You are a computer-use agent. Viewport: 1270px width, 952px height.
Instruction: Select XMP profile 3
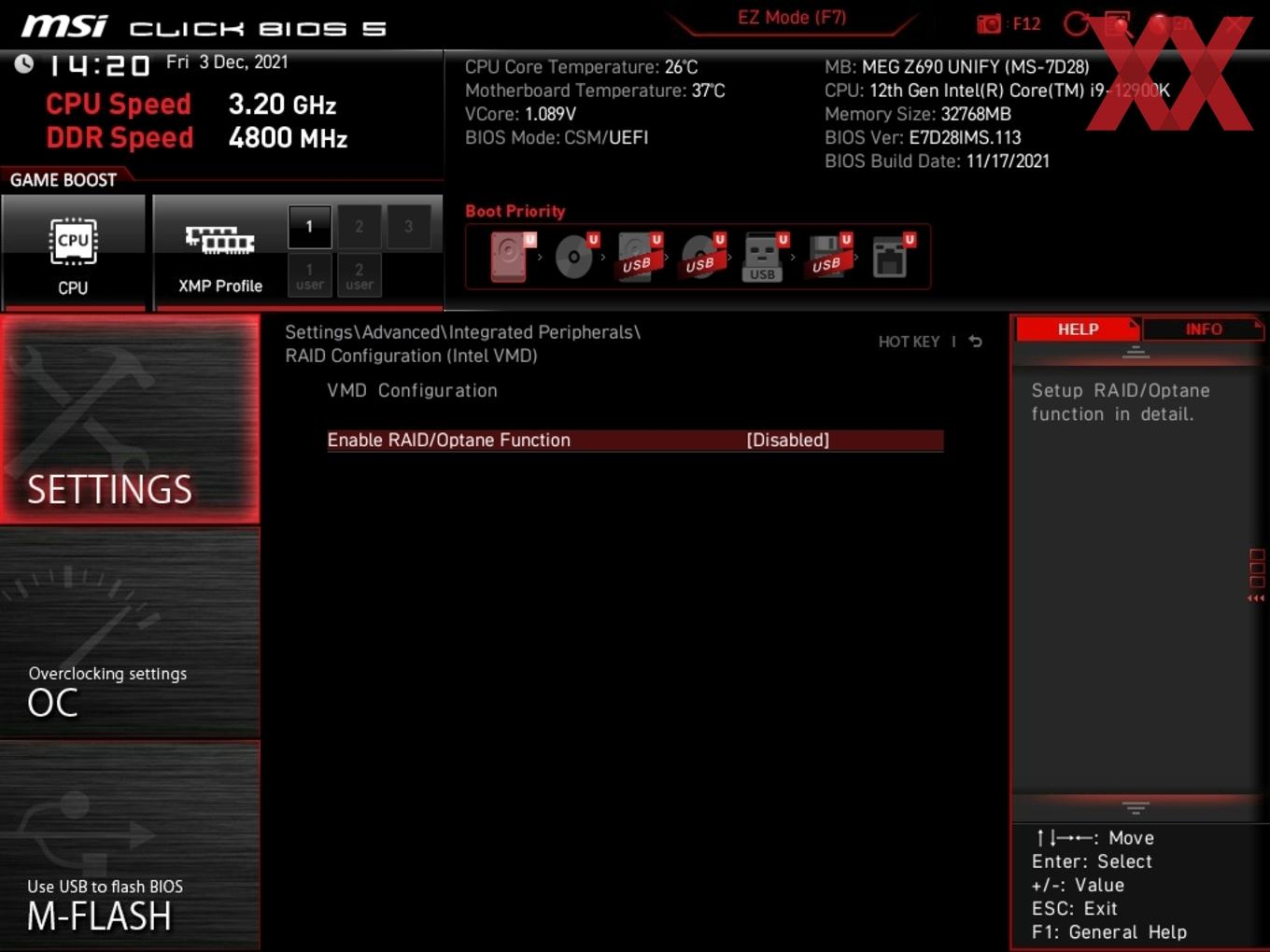(408, 227)
